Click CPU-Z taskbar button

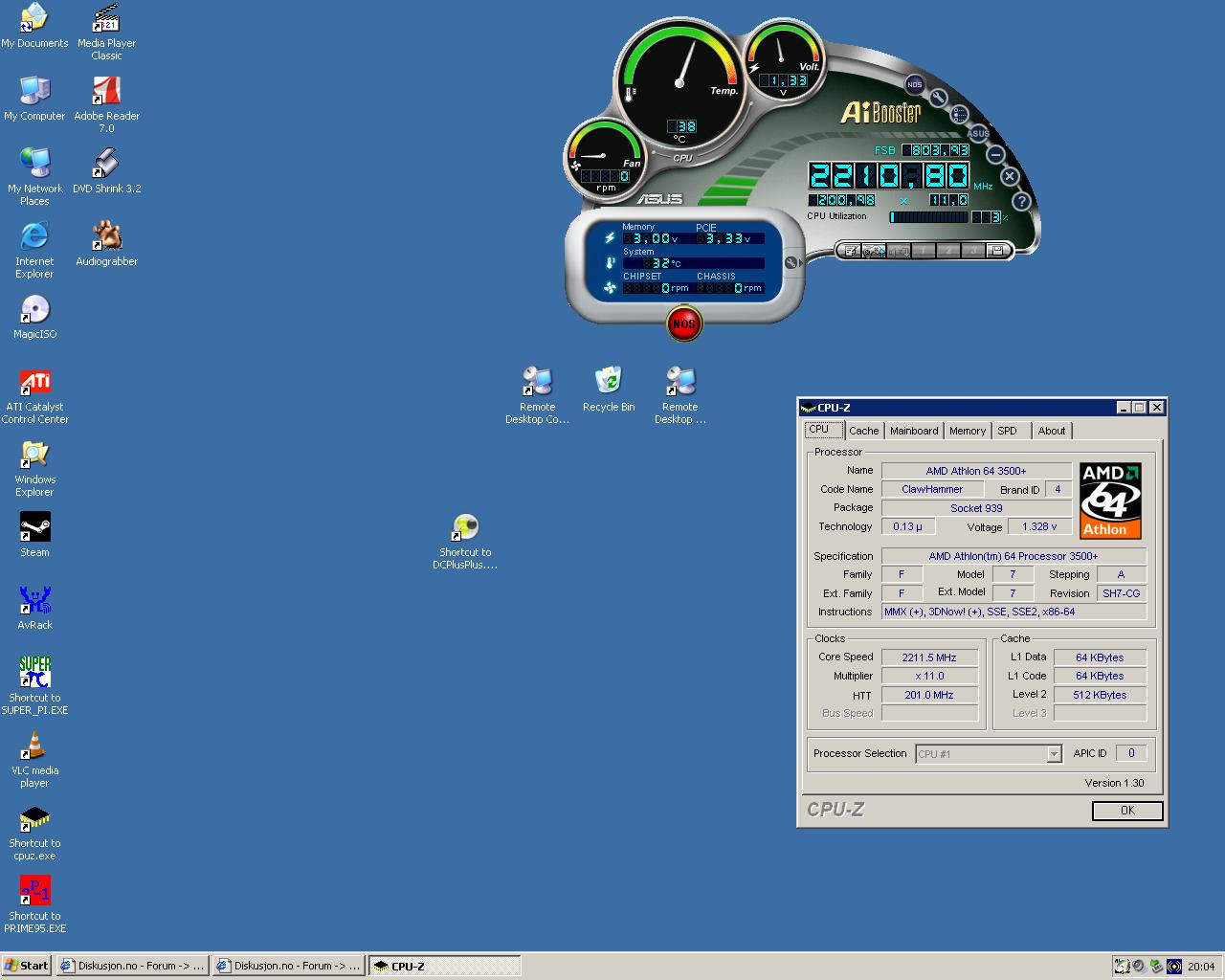445,966
